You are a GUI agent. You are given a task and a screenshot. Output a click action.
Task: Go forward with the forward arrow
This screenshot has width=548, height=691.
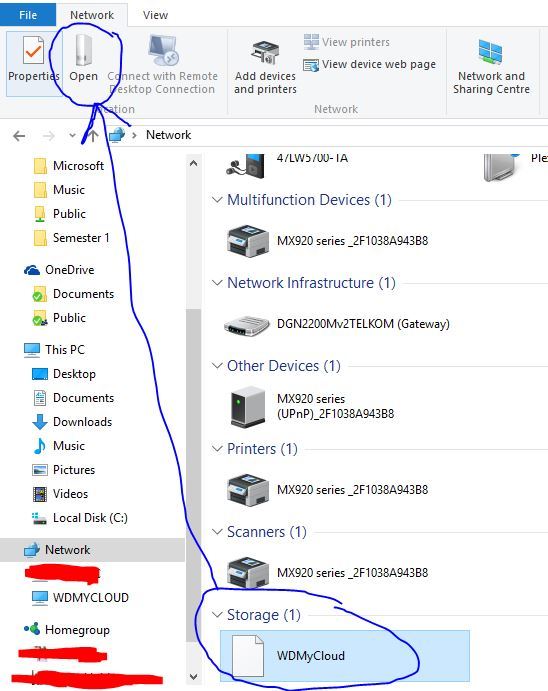click(x=48, y=136)
